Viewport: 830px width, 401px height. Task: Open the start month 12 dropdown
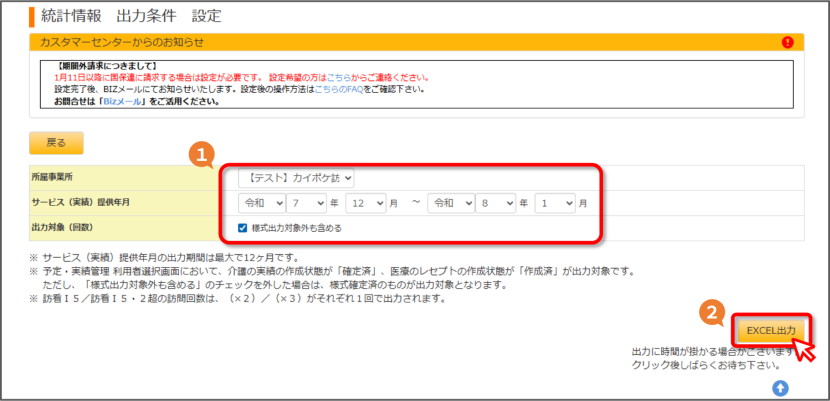366,203
